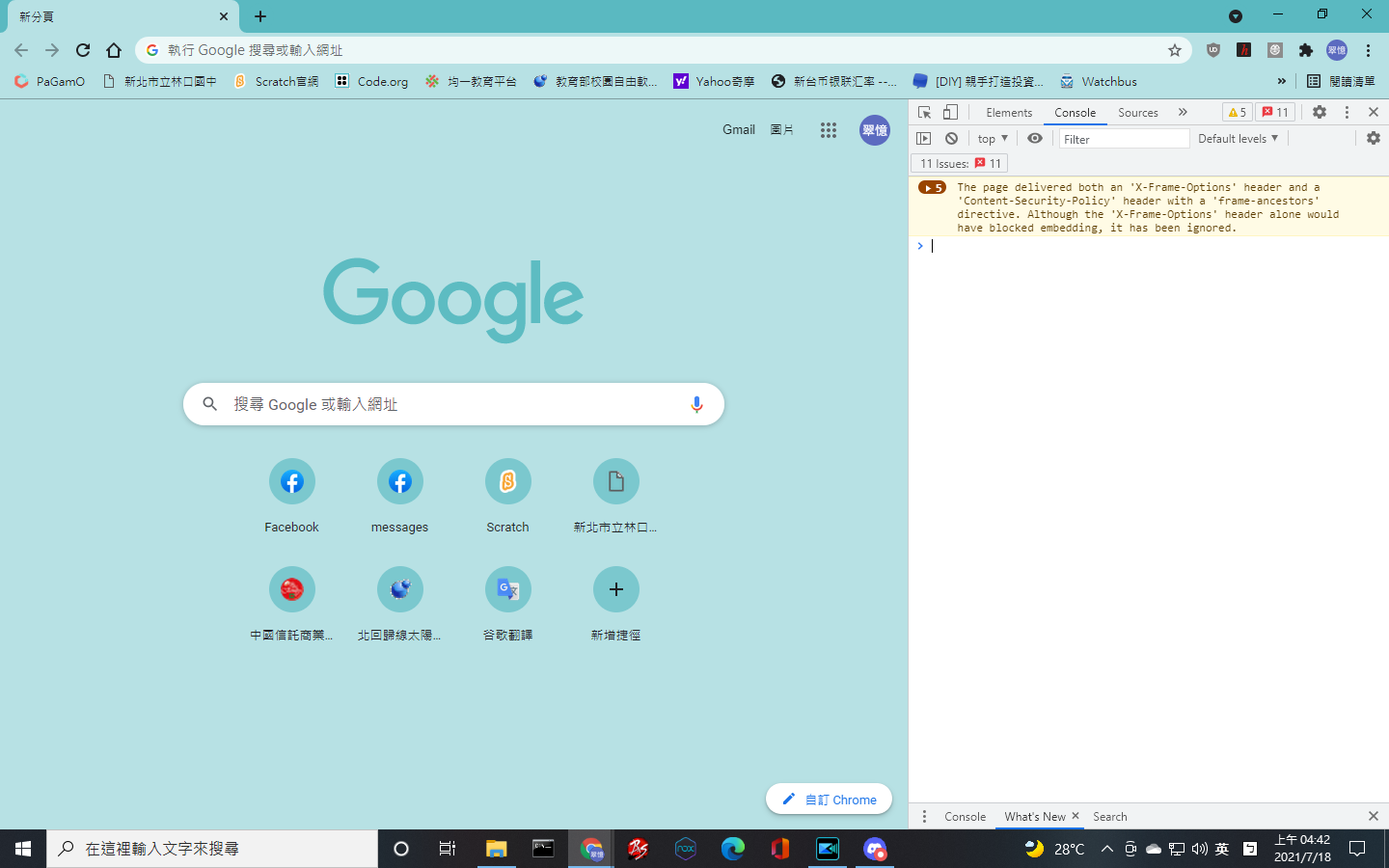1389x868 pixels.
Task: Click the add shortcut plus tile
Action: [615, 604]
